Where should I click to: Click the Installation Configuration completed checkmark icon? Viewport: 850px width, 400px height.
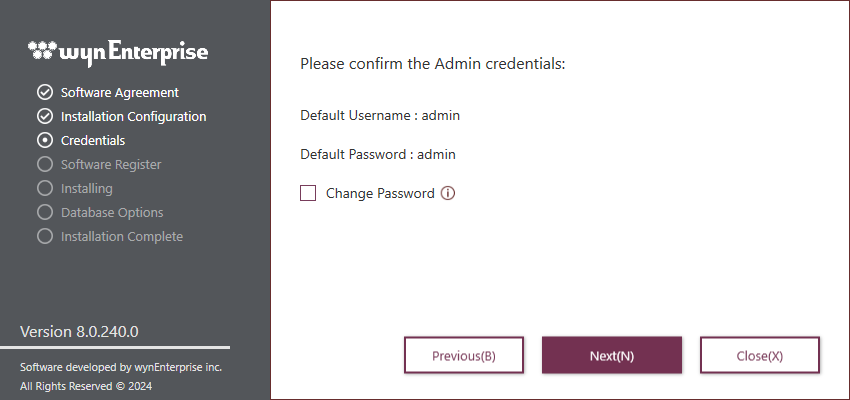tap(45, 117)
